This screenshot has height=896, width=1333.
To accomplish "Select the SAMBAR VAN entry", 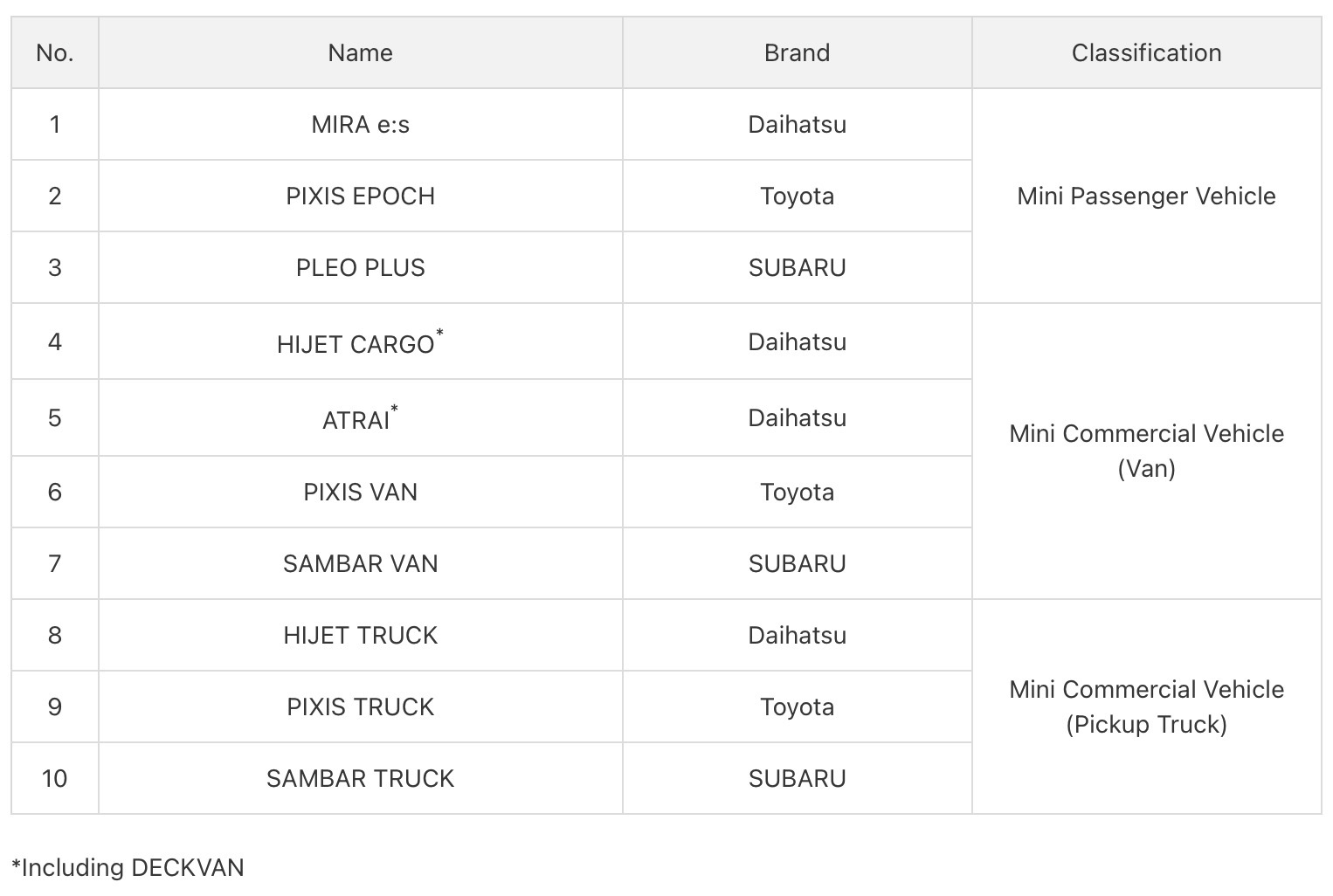I will (360, 563).
